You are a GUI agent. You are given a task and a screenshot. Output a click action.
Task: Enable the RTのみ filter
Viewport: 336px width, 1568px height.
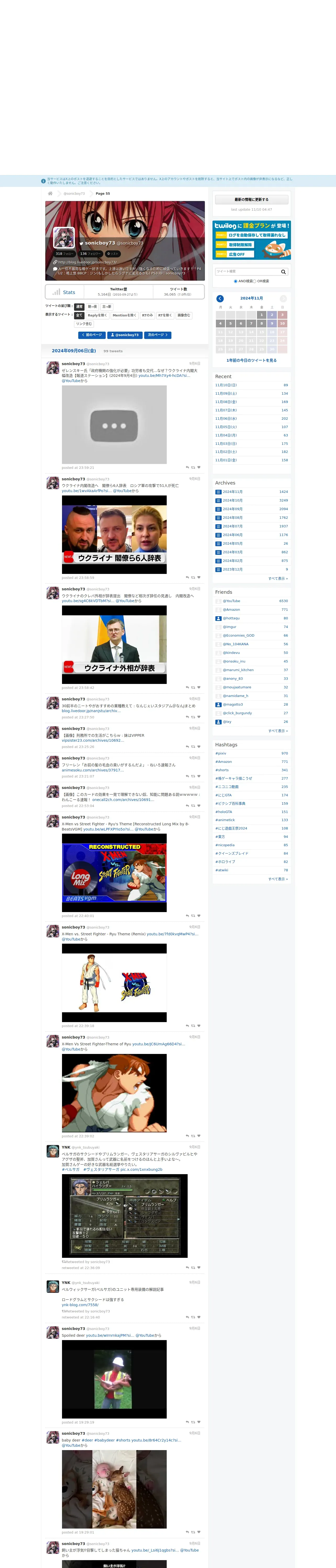pyautogui.click(x=147, y=315)
